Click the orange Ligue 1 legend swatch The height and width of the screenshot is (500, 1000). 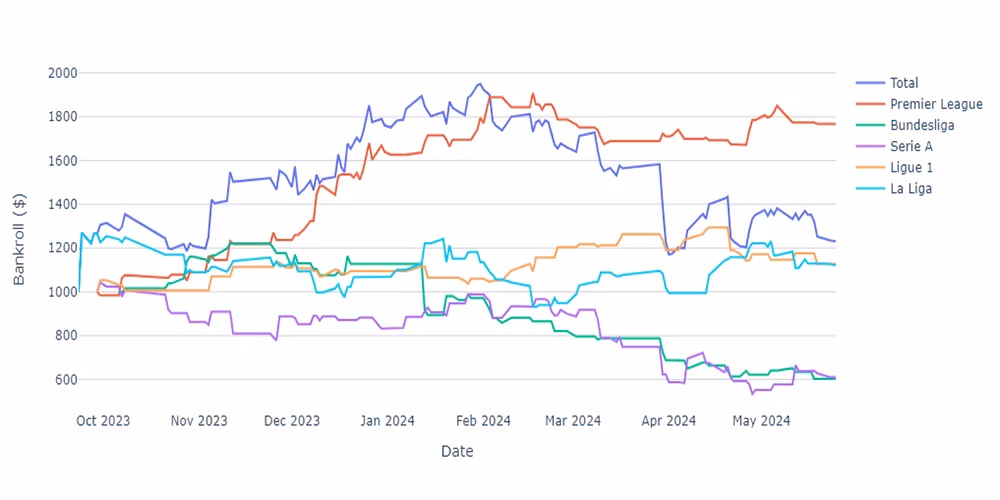(x=869, y=167)
